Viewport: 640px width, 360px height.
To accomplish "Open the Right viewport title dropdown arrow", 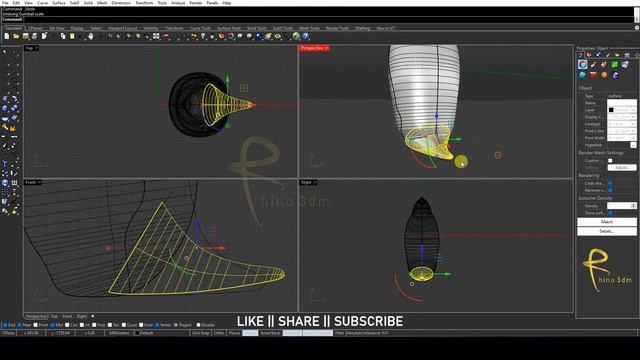I will click(x=315, y=182).
